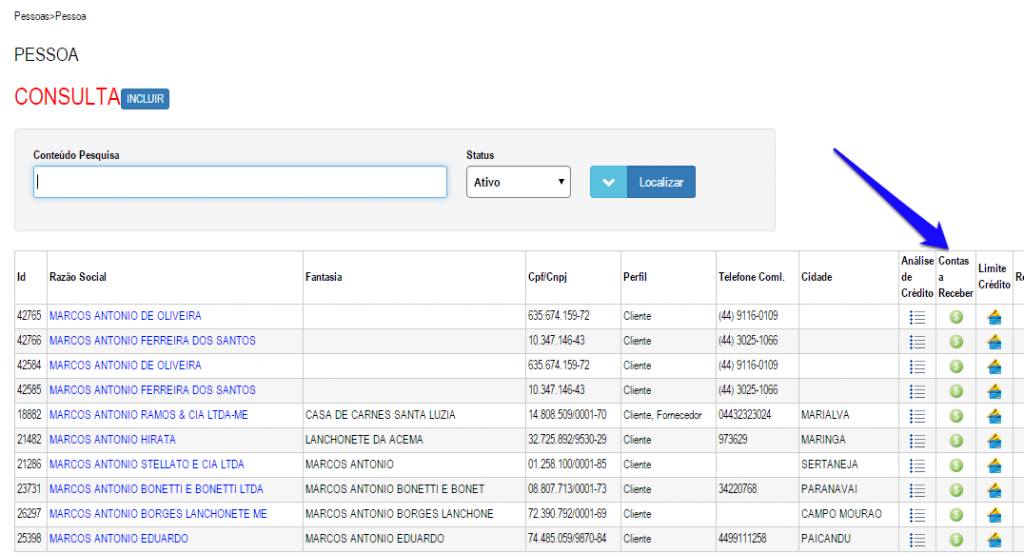Open MARCOS ANTONIO RAMOS & CIA LTDA-ME link
Image resolution: width=1024 pixels, height=554 pixels.
(148, 415)
